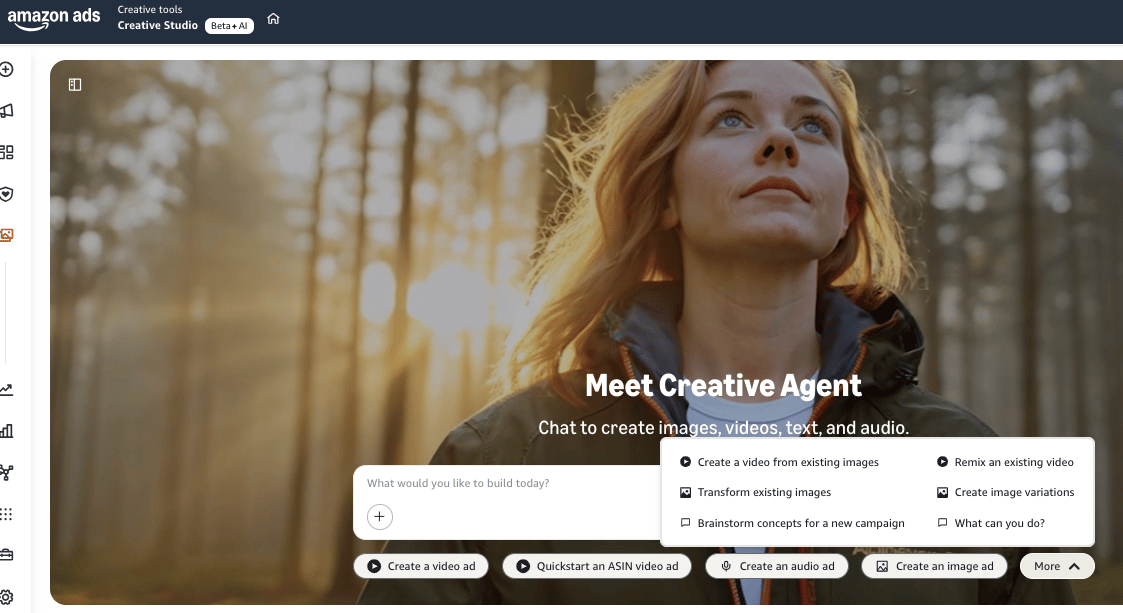Select Transform existing images from the menu
Image resolution: width=1123 pixels, height=613 pixels.
[764, 492]
